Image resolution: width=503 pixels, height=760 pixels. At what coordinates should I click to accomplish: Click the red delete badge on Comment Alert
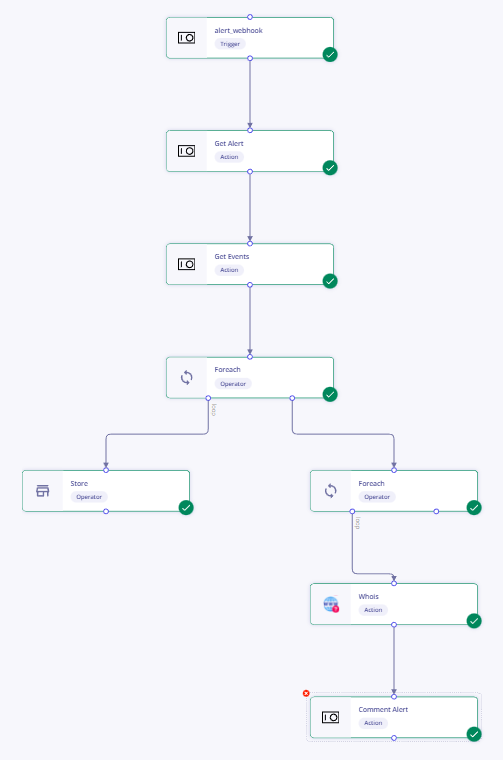[306, 694]
